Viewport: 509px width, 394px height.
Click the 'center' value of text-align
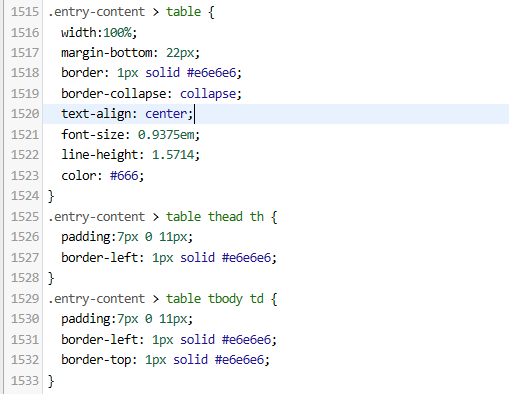click(166, 114)
